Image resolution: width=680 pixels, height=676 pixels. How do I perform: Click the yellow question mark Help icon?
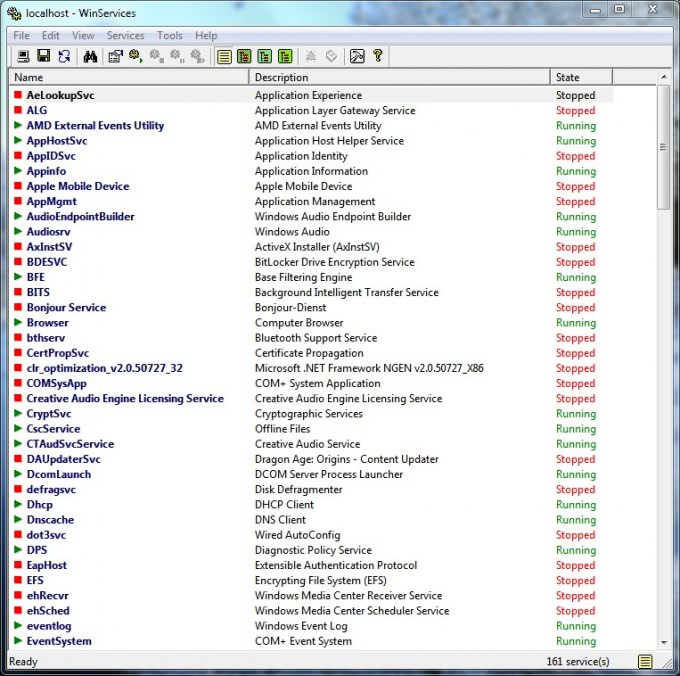point(378,56)
